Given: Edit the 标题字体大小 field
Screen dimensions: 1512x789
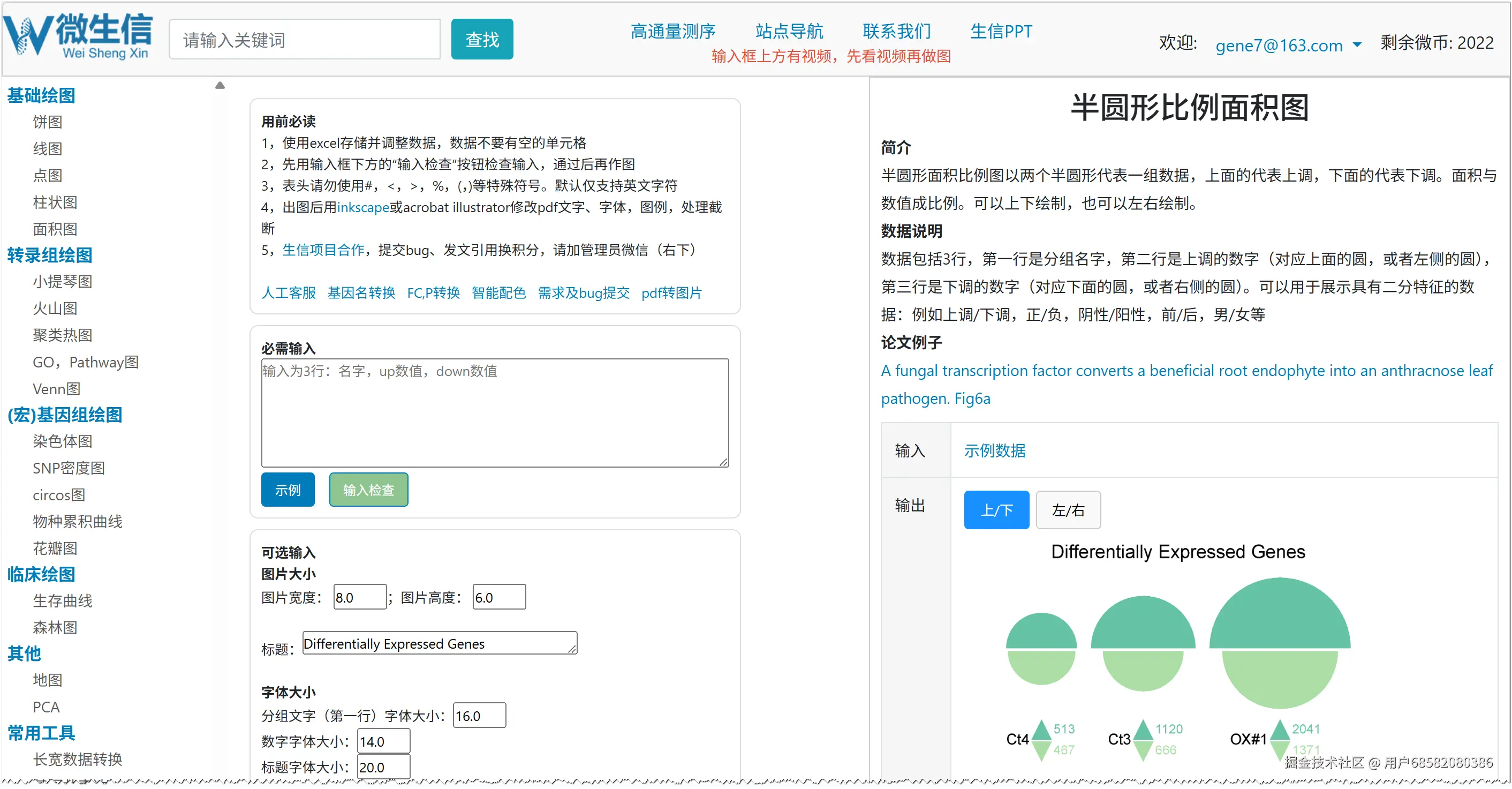Looking at the screenshot, I should 384,767.
